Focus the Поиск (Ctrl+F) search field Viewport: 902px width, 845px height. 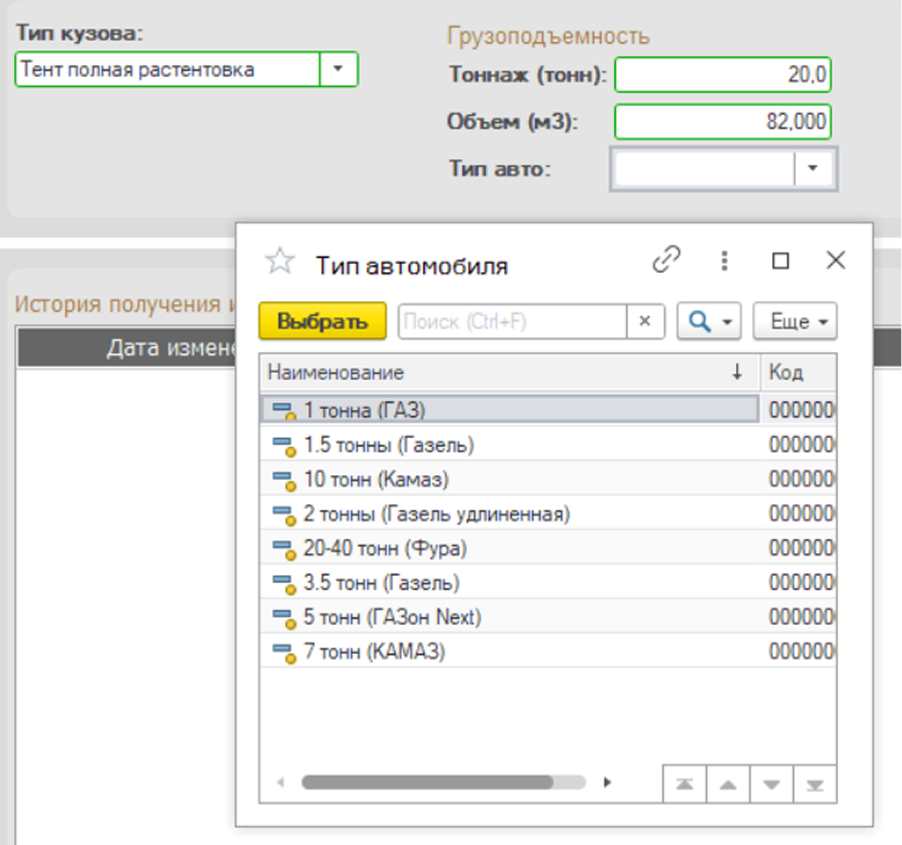tap(513, 321)
